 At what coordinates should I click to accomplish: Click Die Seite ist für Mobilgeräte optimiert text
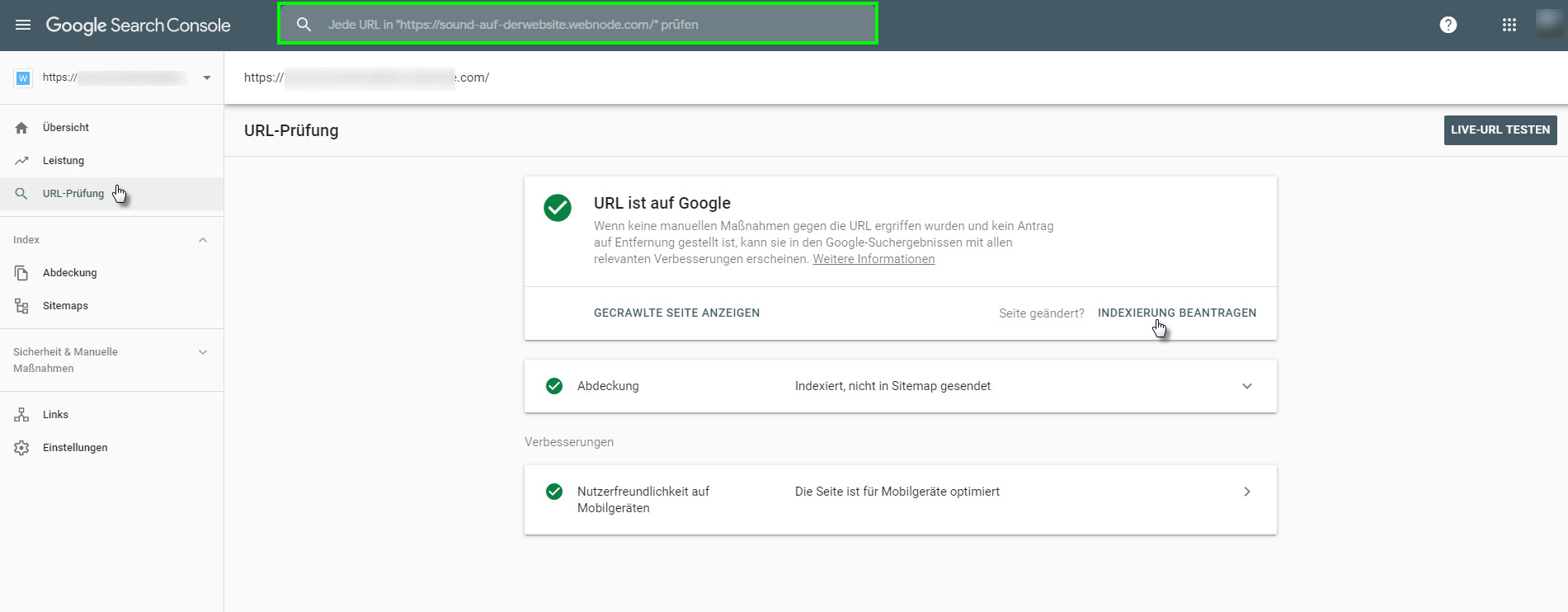coord(897,492)
